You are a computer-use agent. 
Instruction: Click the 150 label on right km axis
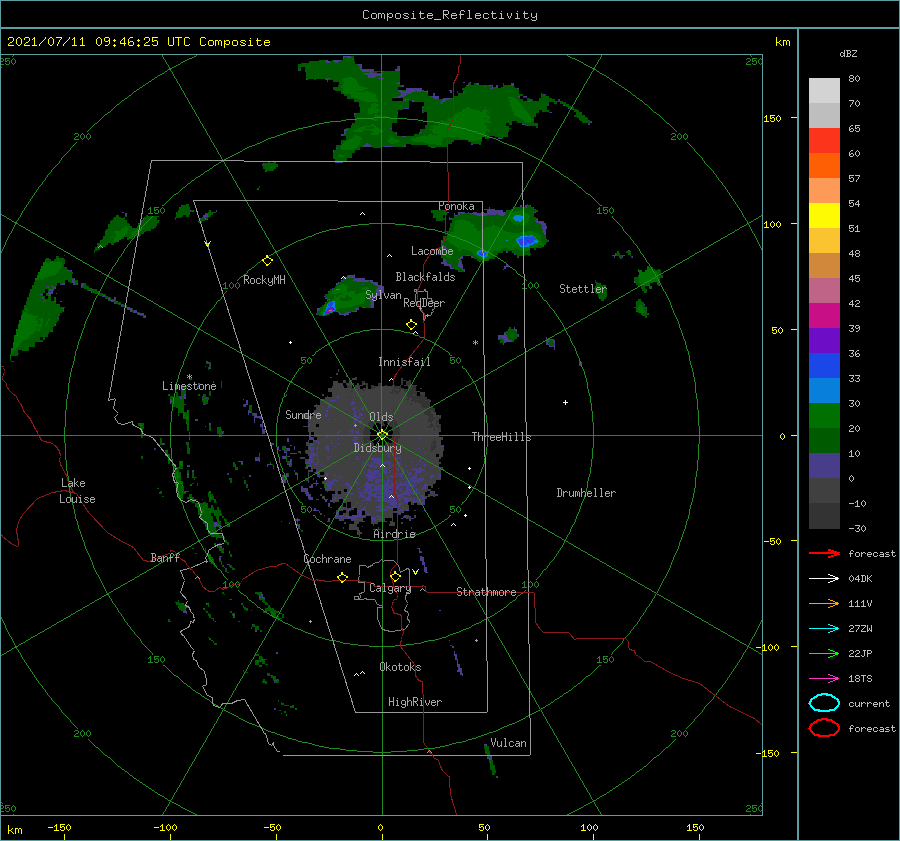point(772,118)
